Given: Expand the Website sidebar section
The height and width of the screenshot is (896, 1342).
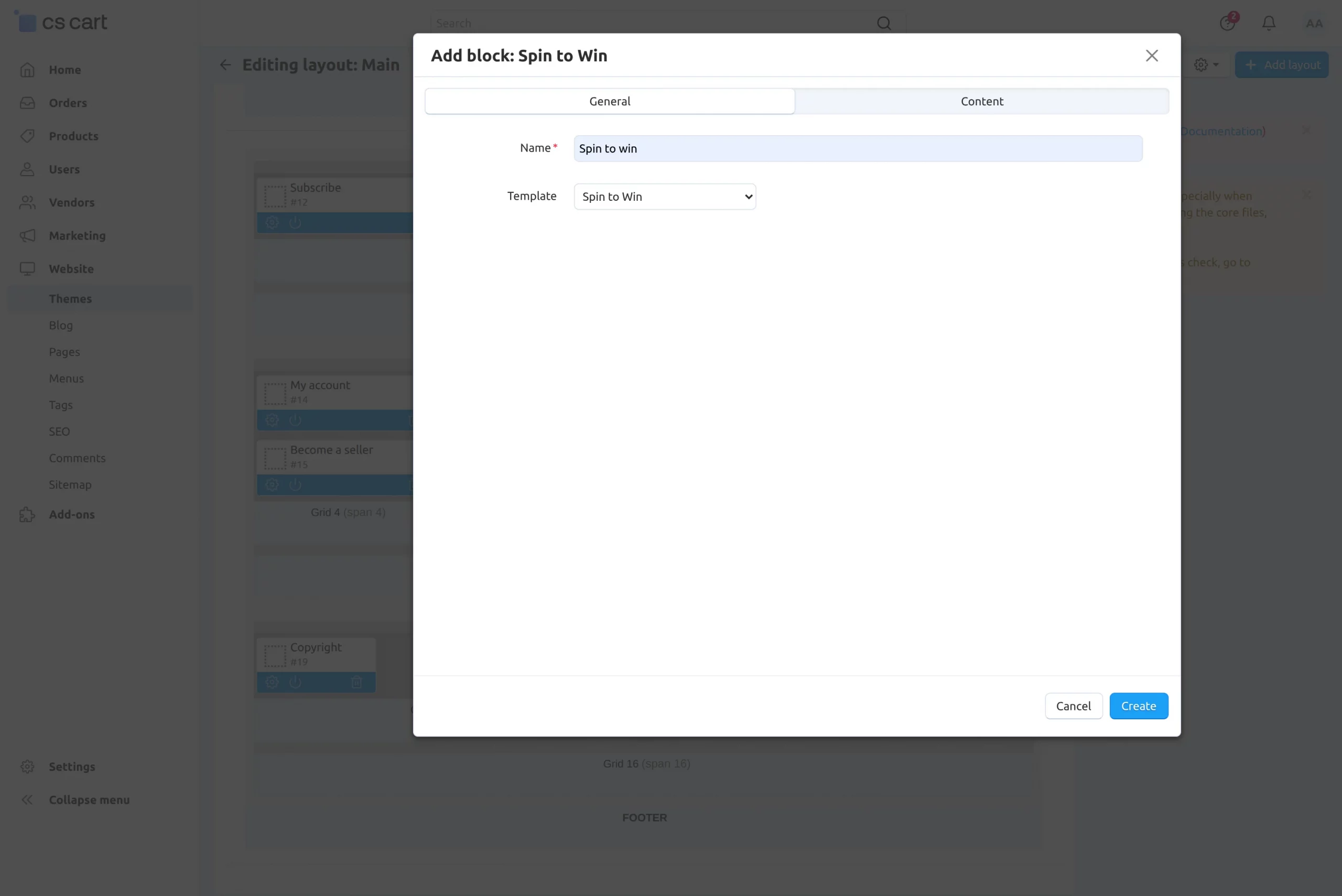Looking at the screenshot, I should 71,268.
